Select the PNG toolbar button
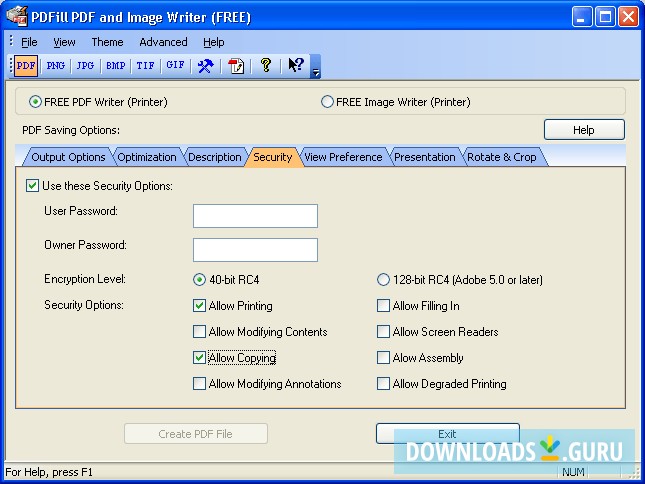The width and height of the screenshot is (645, 484). pos(56,66)
